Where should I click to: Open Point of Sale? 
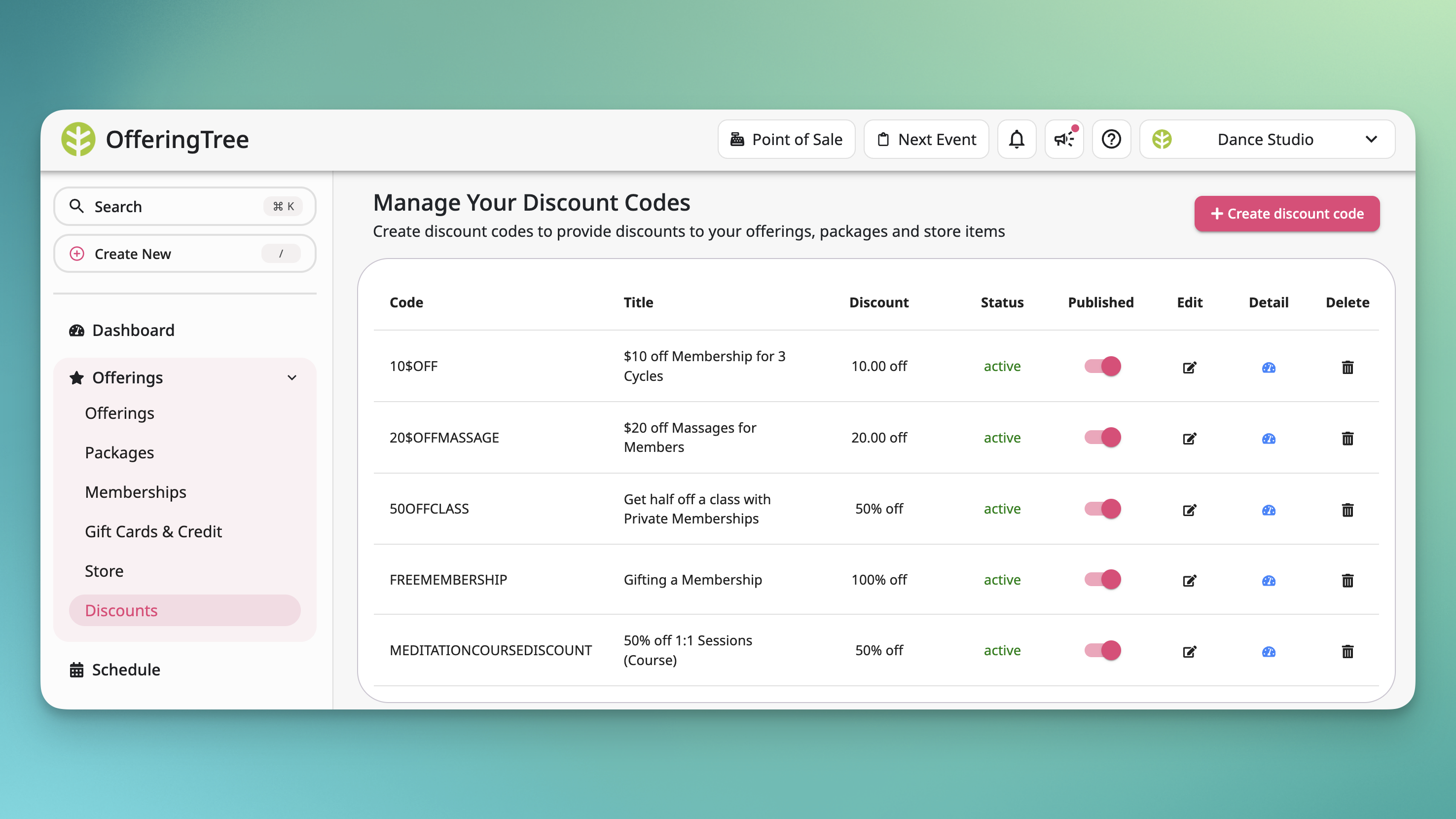(x=786, y=139)
